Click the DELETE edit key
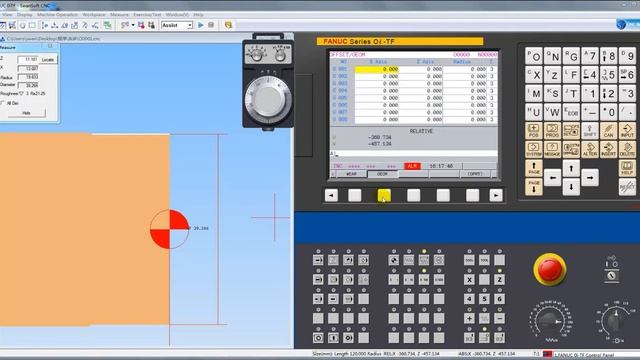Viewport: 640px width, 360px height. (627, 149)
